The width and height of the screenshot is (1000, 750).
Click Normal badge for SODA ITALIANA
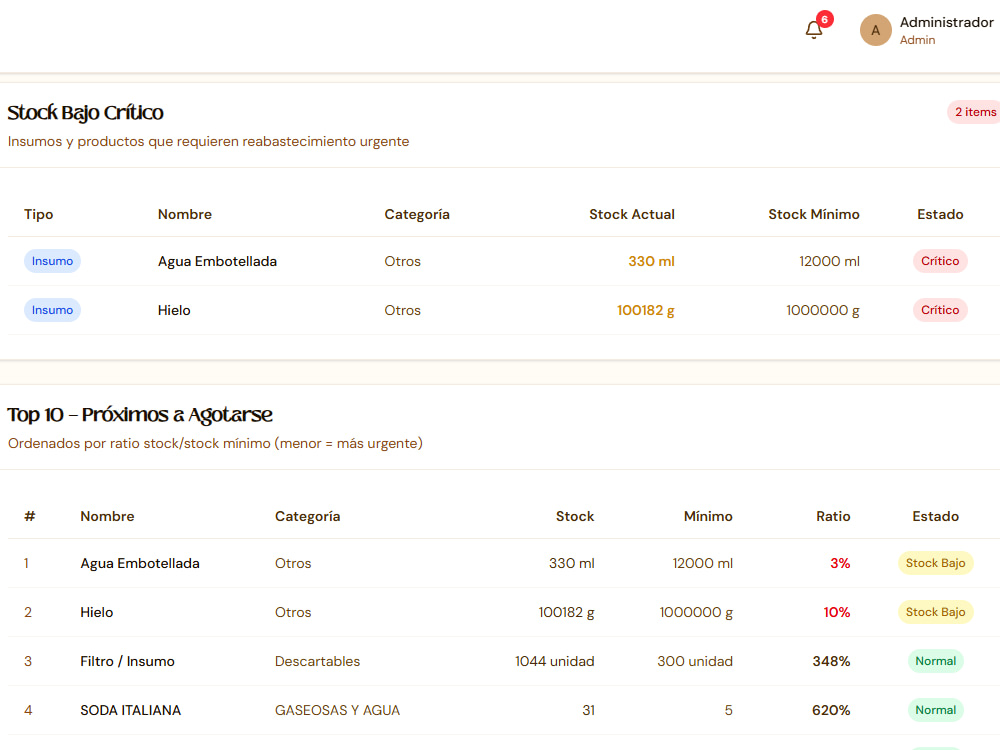click(936, 710)
